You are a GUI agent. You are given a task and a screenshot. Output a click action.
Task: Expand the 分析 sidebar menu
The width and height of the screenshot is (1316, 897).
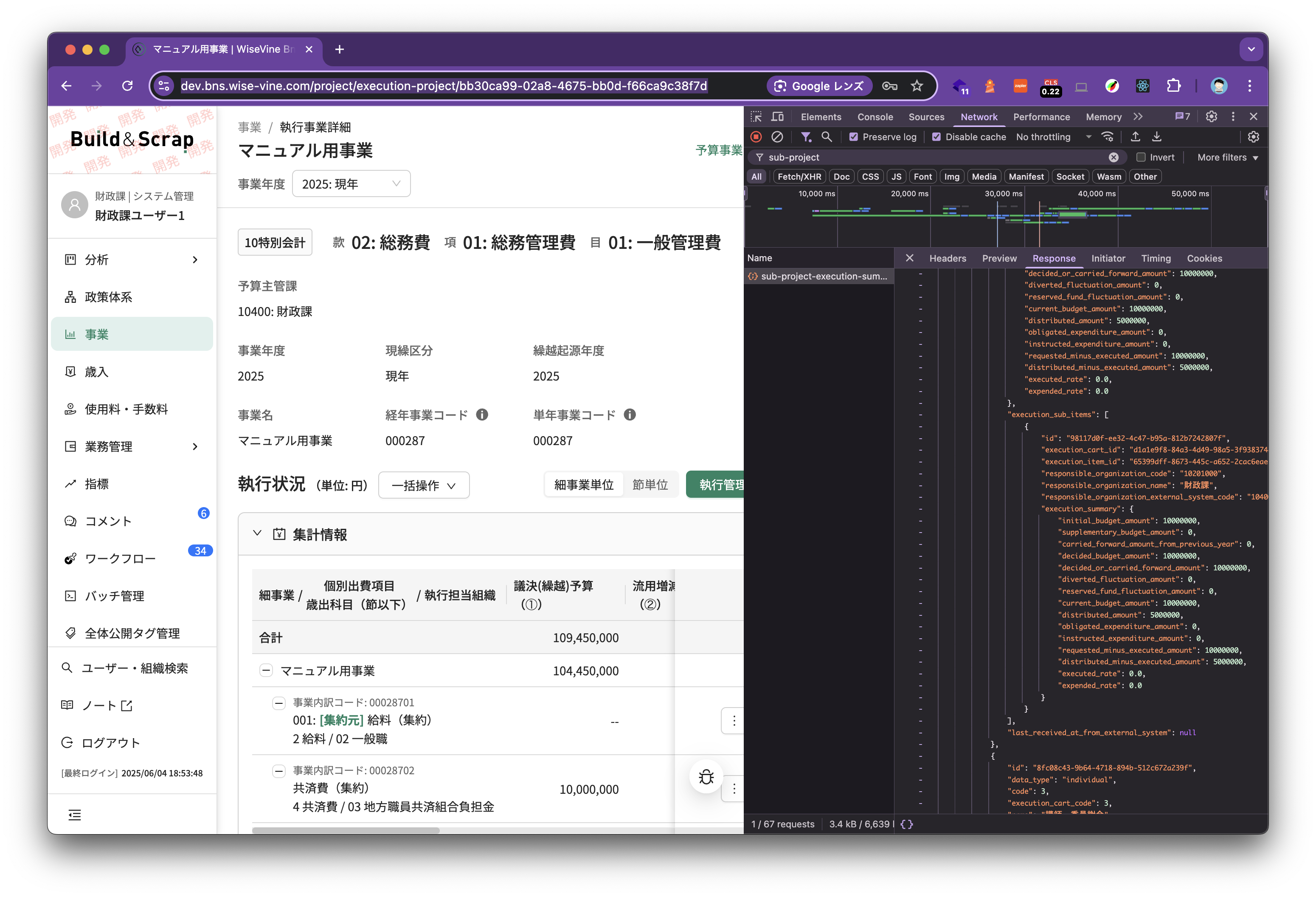tap(131, 260)
